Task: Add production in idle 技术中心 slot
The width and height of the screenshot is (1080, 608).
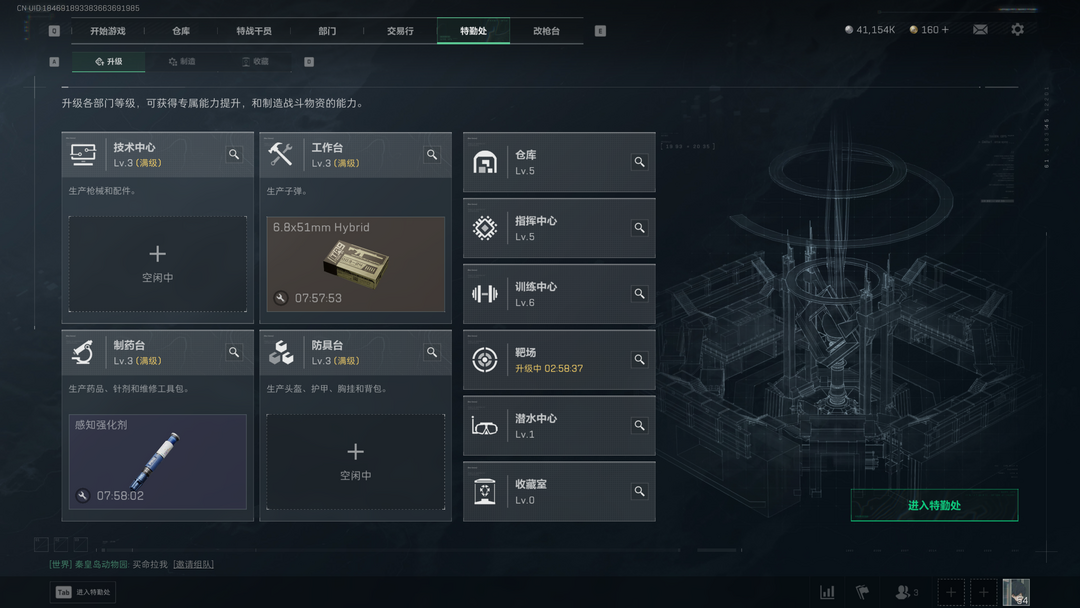Action: (x=158, y=264)
